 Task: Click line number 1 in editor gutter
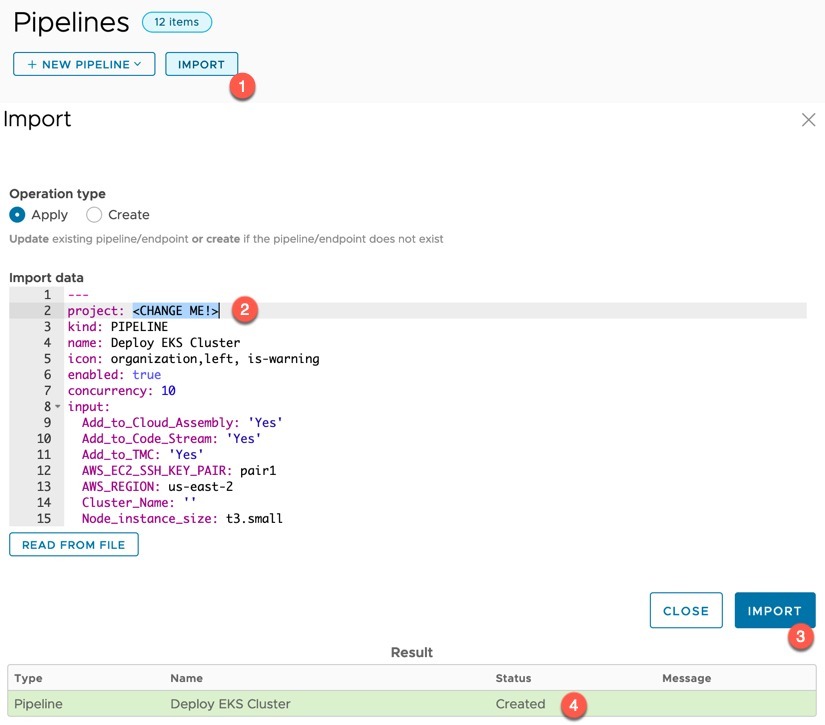coord(47,295)
